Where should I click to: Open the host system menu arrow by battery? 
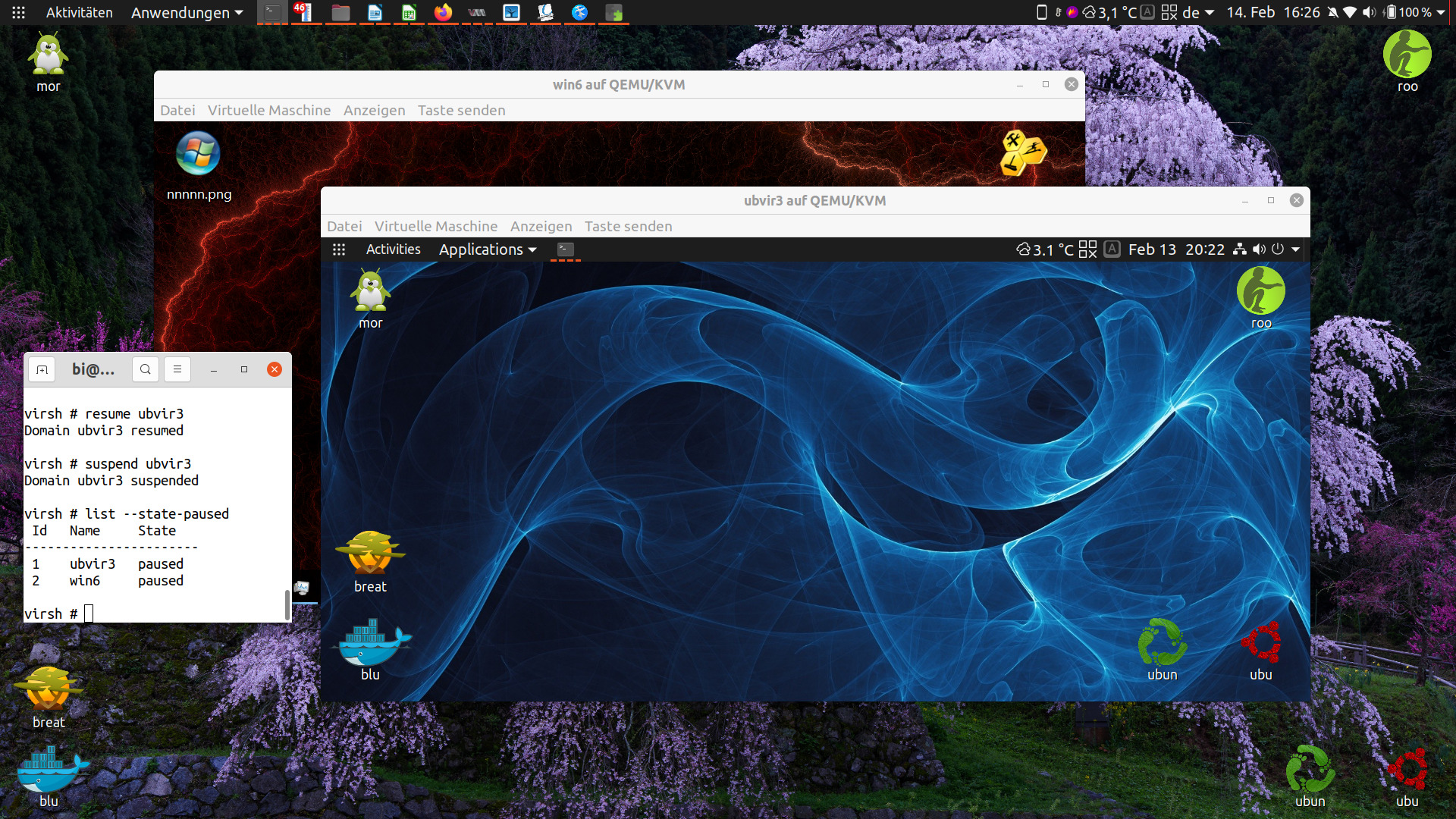pyautogui.click(x=1441, y=12)
